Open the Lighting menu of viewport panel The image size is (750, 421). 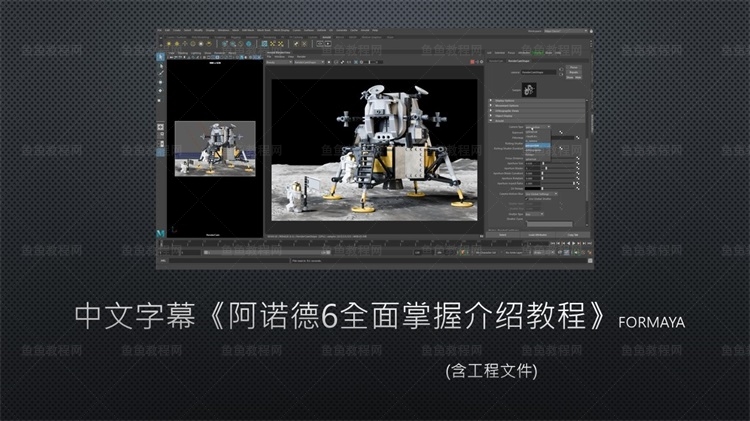coord(196,53)
